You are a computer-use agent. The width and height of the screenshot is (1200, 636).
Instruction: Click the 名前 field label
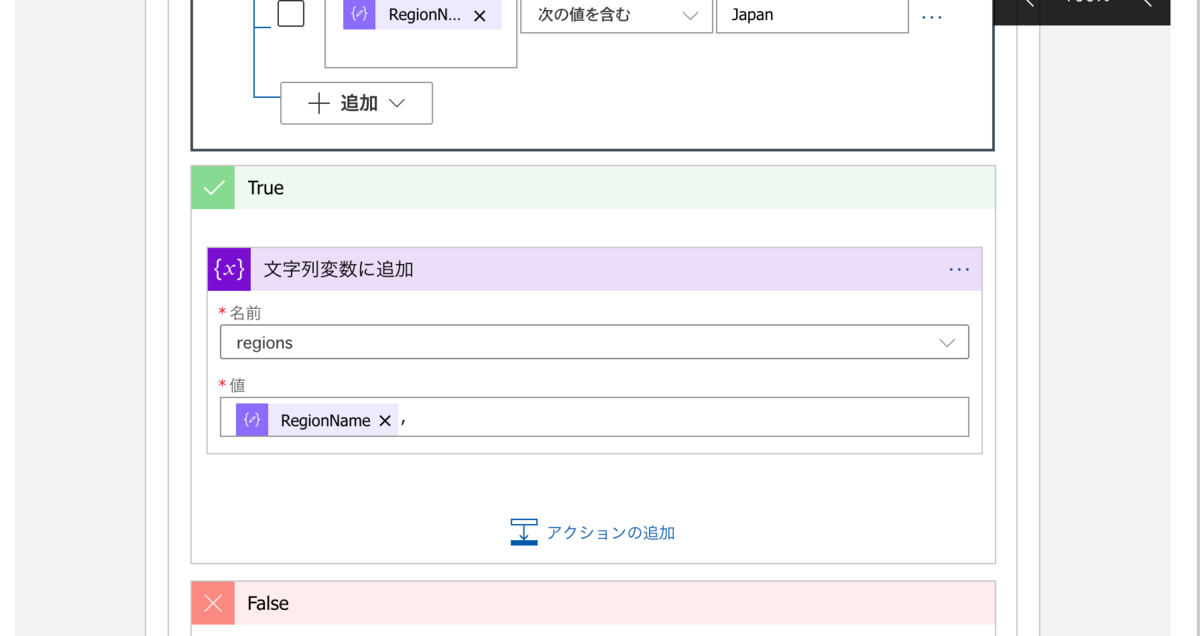point(245,313)
